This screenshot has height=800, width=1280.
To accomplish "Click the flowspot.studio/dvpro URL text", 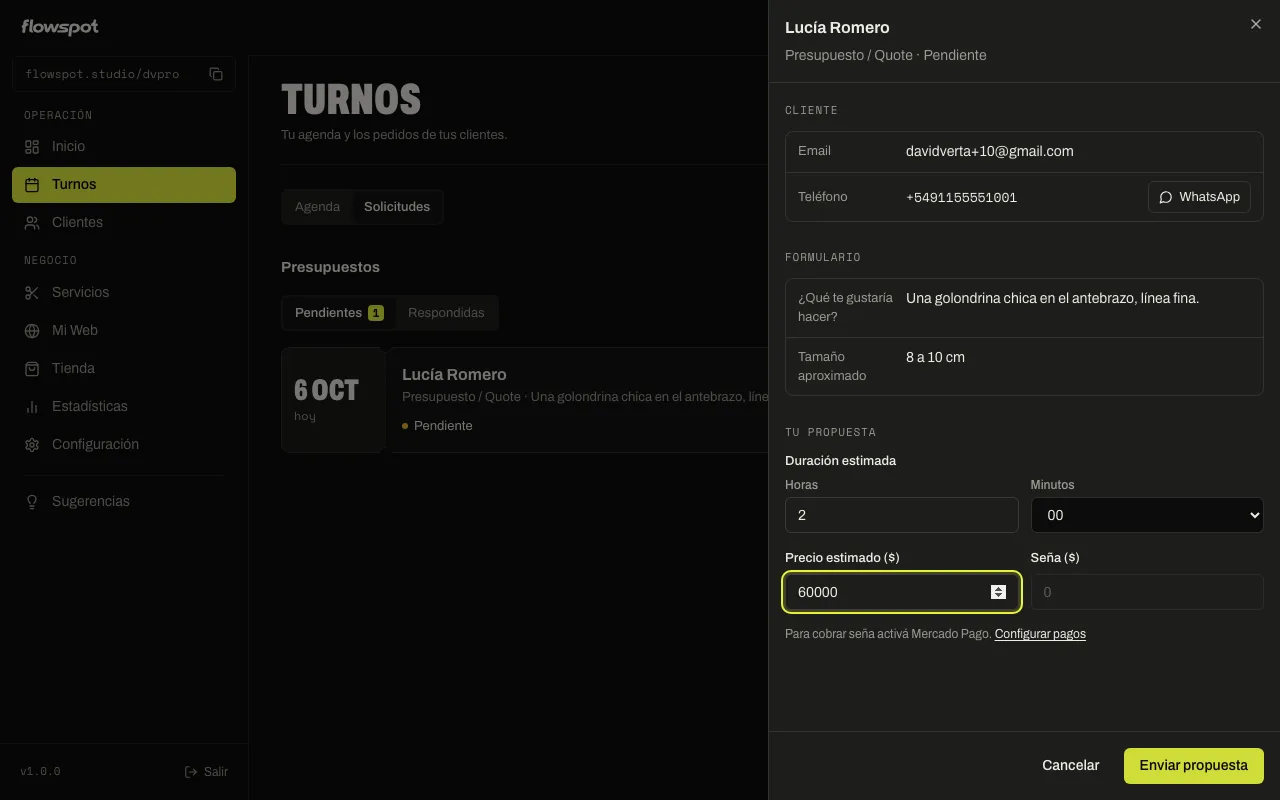I will point(102,74).
